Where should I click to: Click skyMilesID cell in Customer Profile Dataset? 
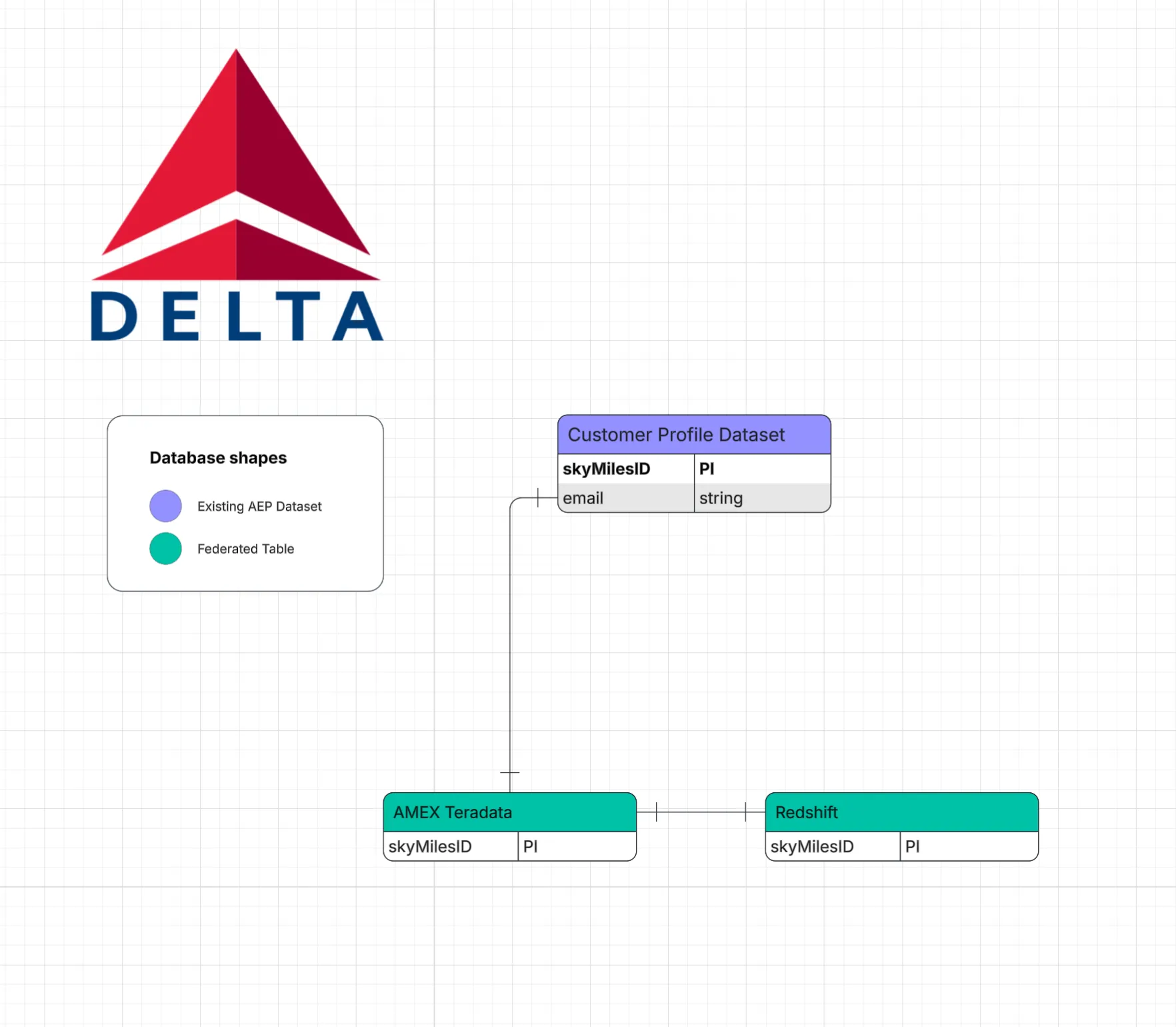point(626,469)
